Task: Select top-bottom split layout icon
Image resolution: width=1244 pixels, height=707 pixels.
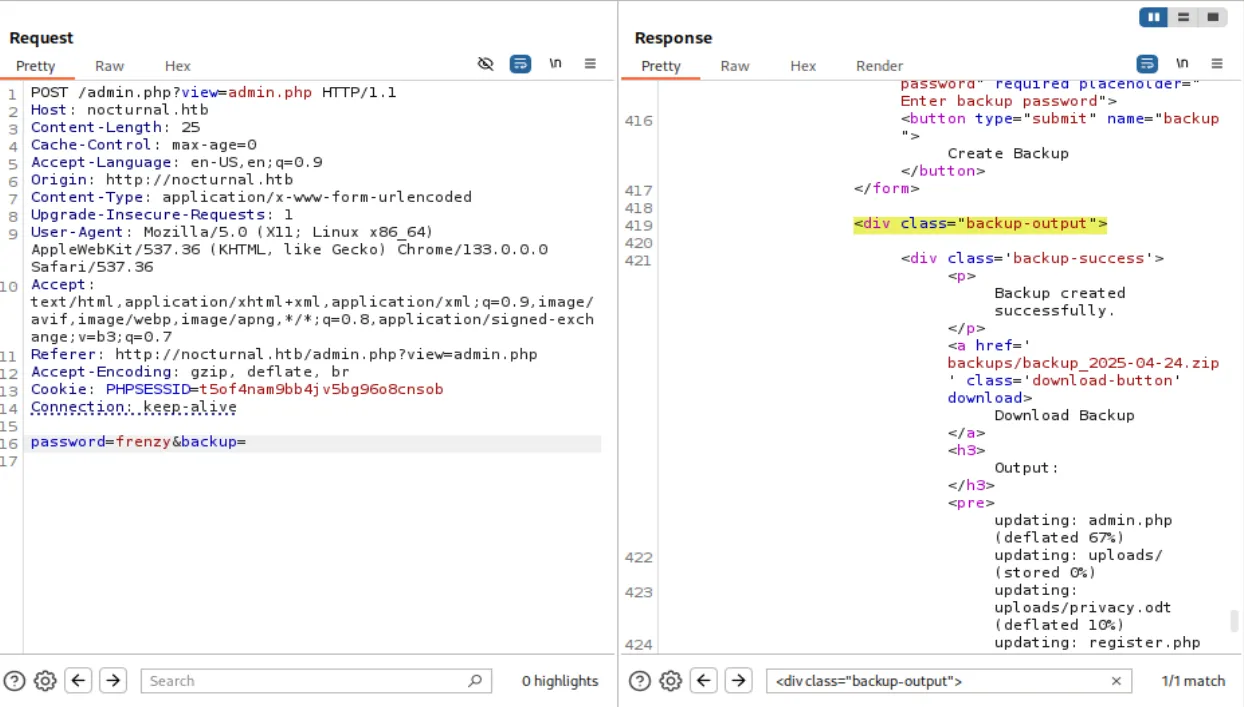Action: pos(1183,17)
